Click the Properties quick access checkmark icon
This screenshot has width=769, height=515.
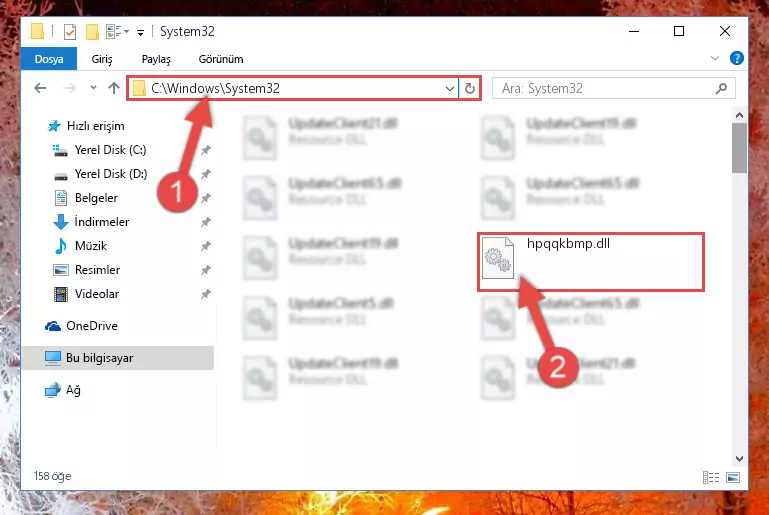click(70, 32)
